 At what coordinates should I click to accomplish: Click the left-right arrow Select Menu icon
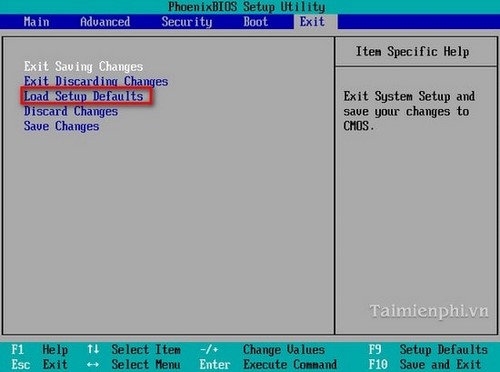pyautogui.click(x=93, y=365)
